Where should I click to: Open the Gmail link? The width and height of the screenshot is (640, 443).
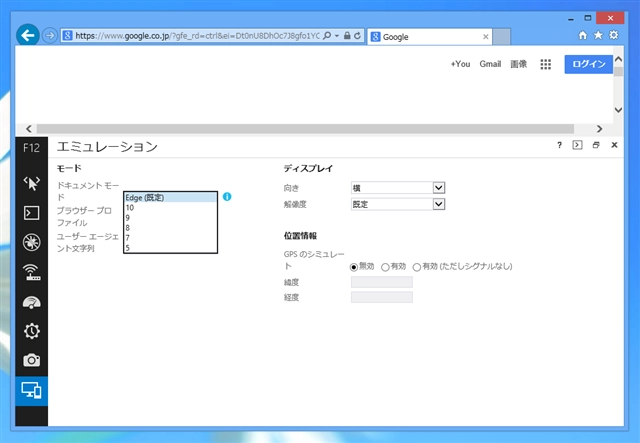click(490, 64)
